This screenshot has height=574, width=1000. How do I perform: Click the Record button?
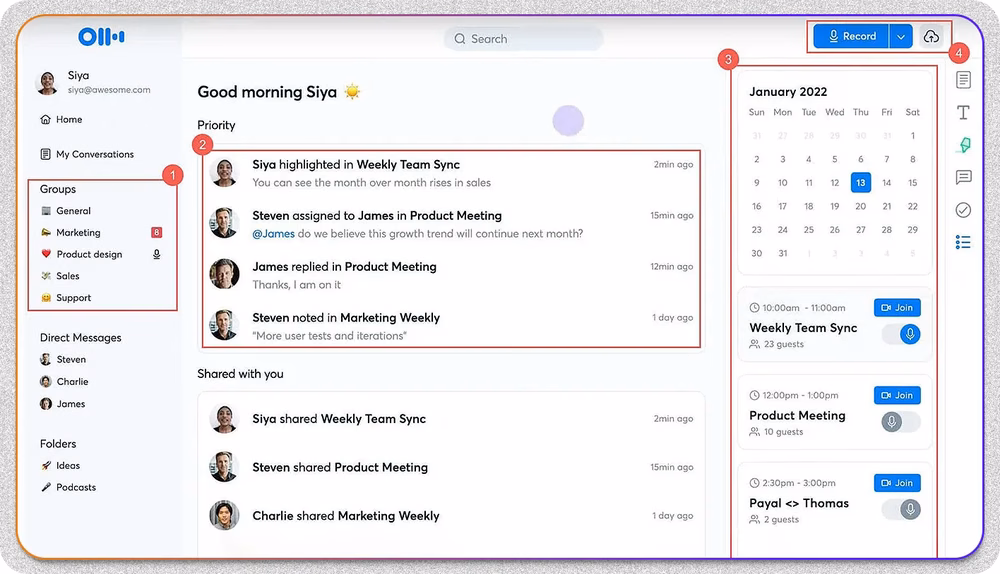pos(851,36)
